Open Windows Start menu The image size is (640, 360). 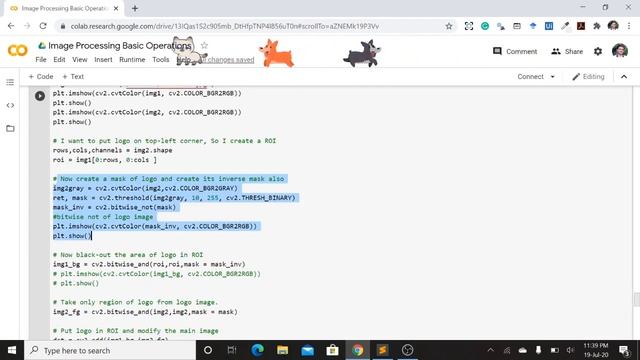point(12,350)
